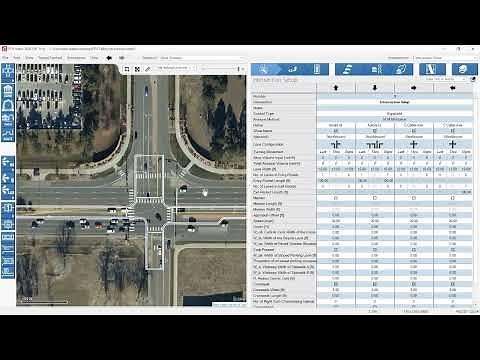The image size is (480, 360).
Task: Click the workflow icon showing letter N
Action: pos(432,69)
